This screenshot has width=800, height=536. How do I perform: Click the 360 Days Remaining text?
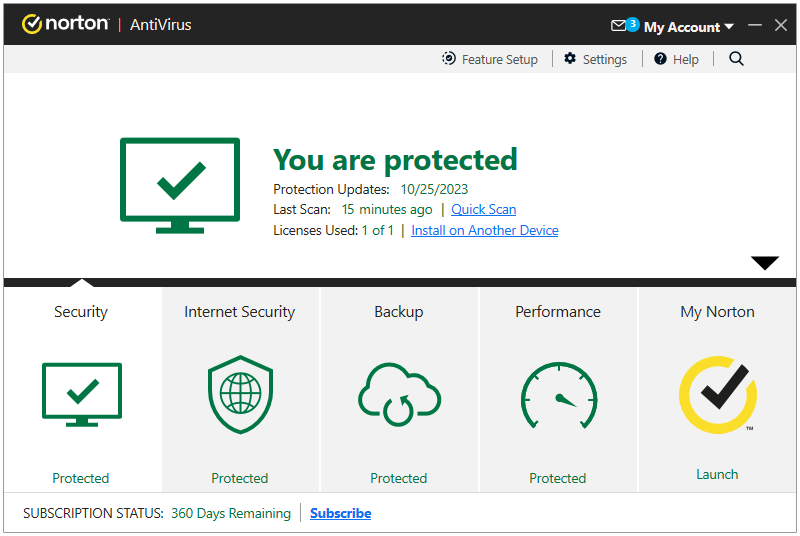click(231, 513)
